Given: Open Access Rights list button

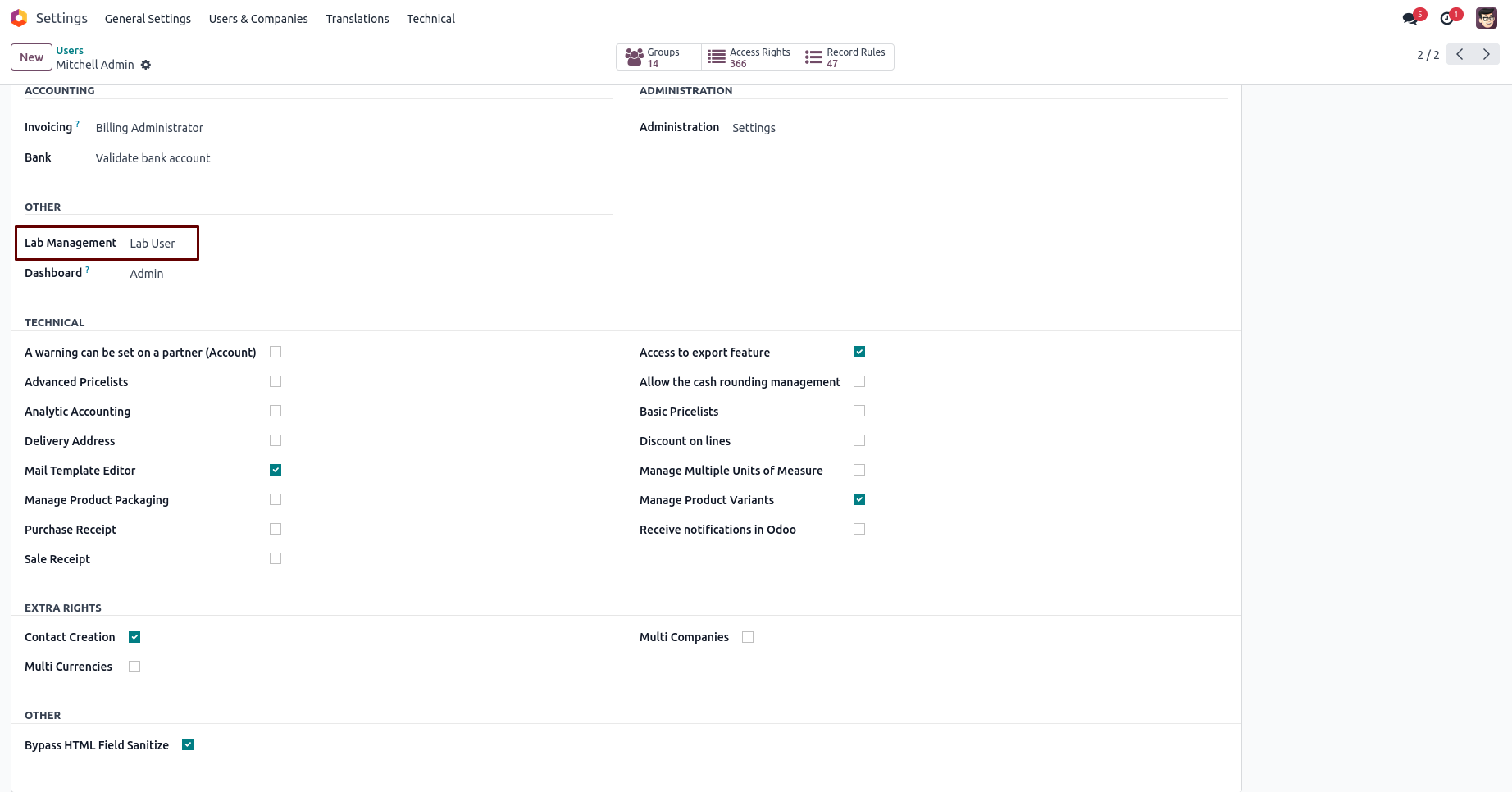Looking at the screenshot, I should coord(749,57).
